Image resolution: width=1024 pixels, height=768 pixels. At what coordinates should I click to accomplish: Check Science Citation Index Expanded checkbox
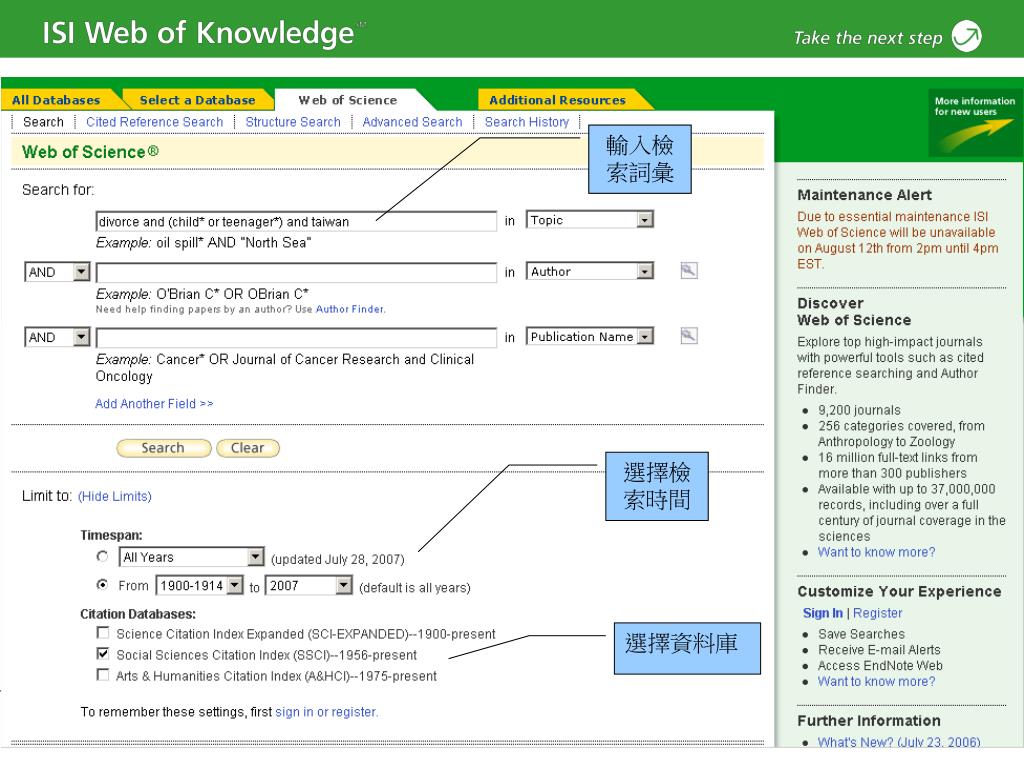(x=103, y=632)
